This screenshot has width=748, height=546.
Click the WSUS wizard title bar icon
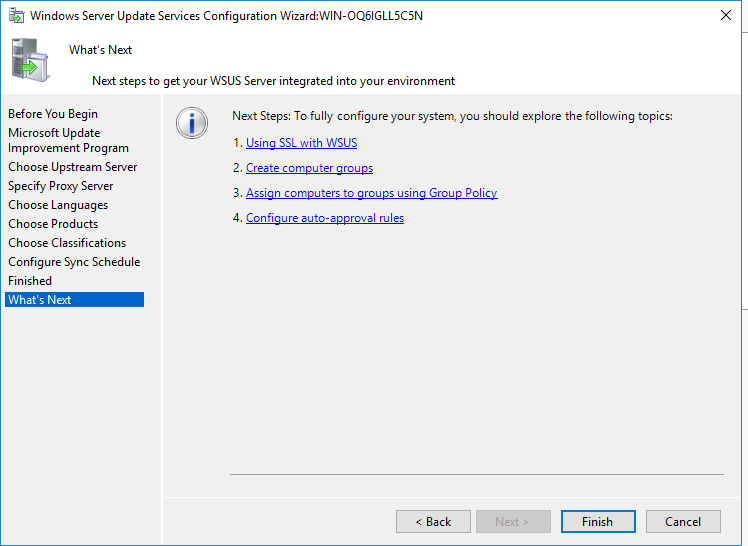pos(16,16)
